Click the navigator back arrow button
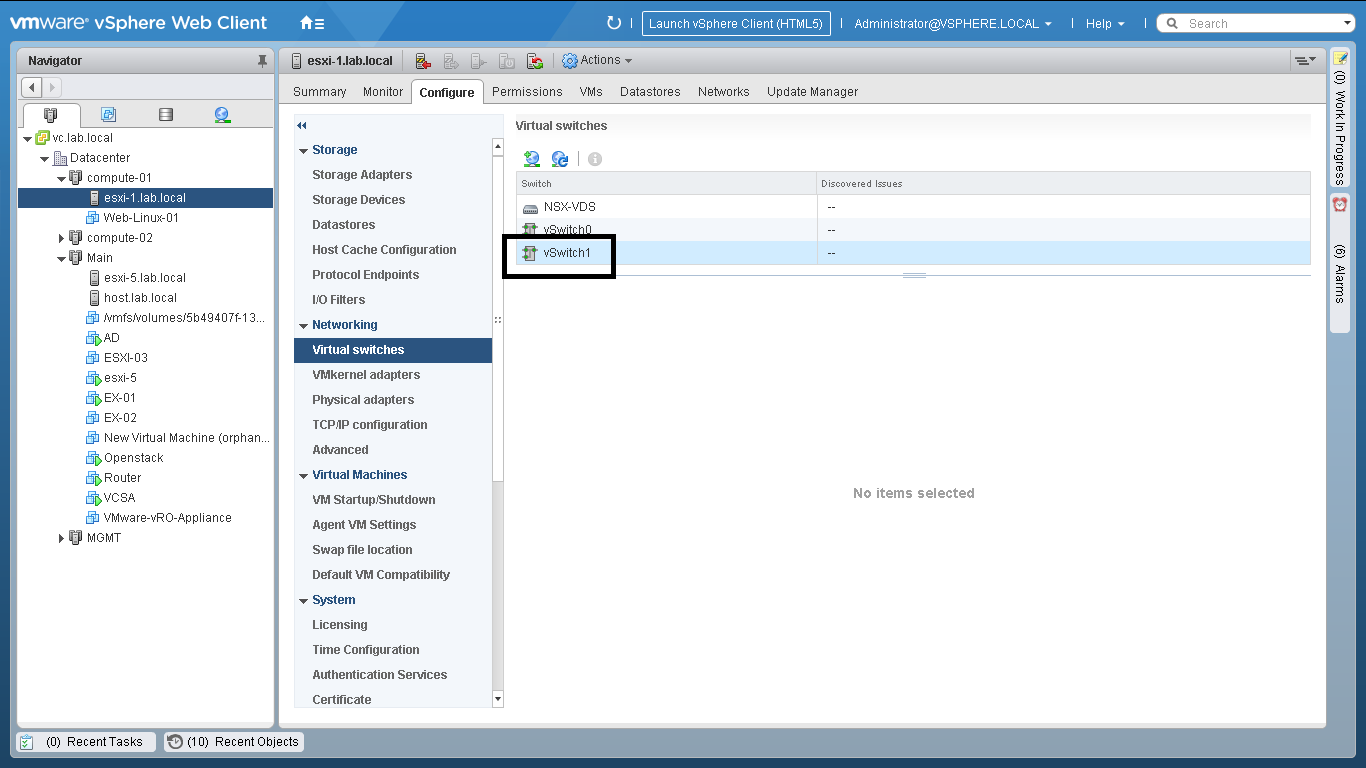Screen dimensions: 1366x768 pyautogui.click(x=31, y=88)
